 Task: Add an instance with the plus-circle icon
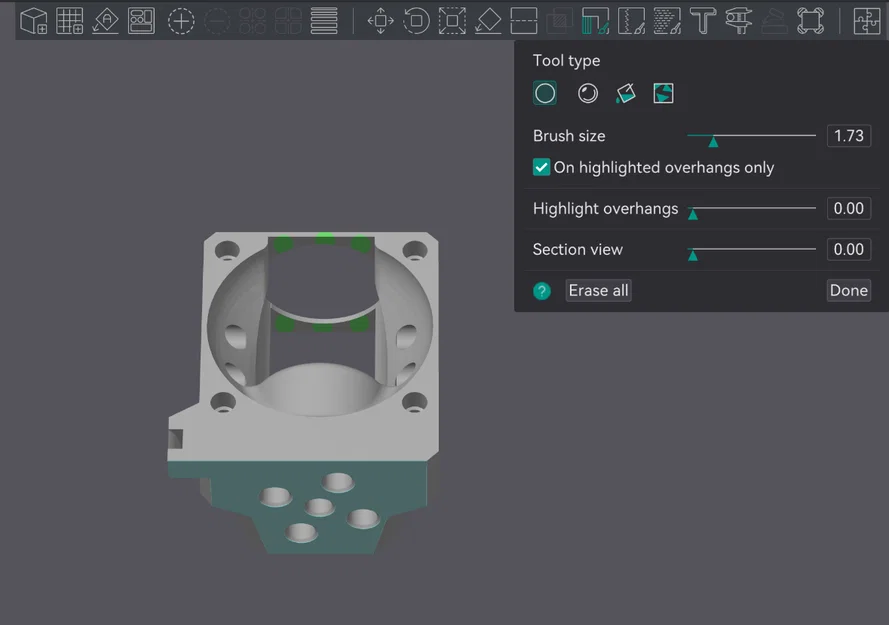click(181, 22)
